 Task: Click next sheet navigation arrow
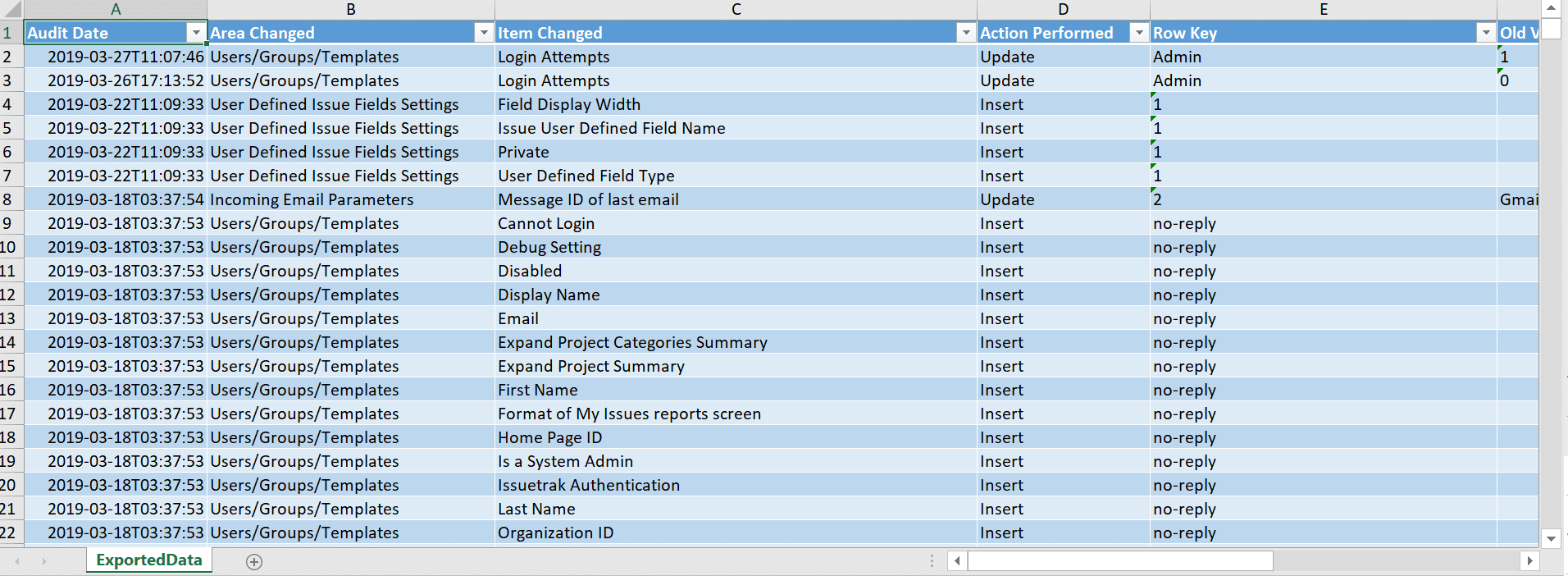[44, 562]
